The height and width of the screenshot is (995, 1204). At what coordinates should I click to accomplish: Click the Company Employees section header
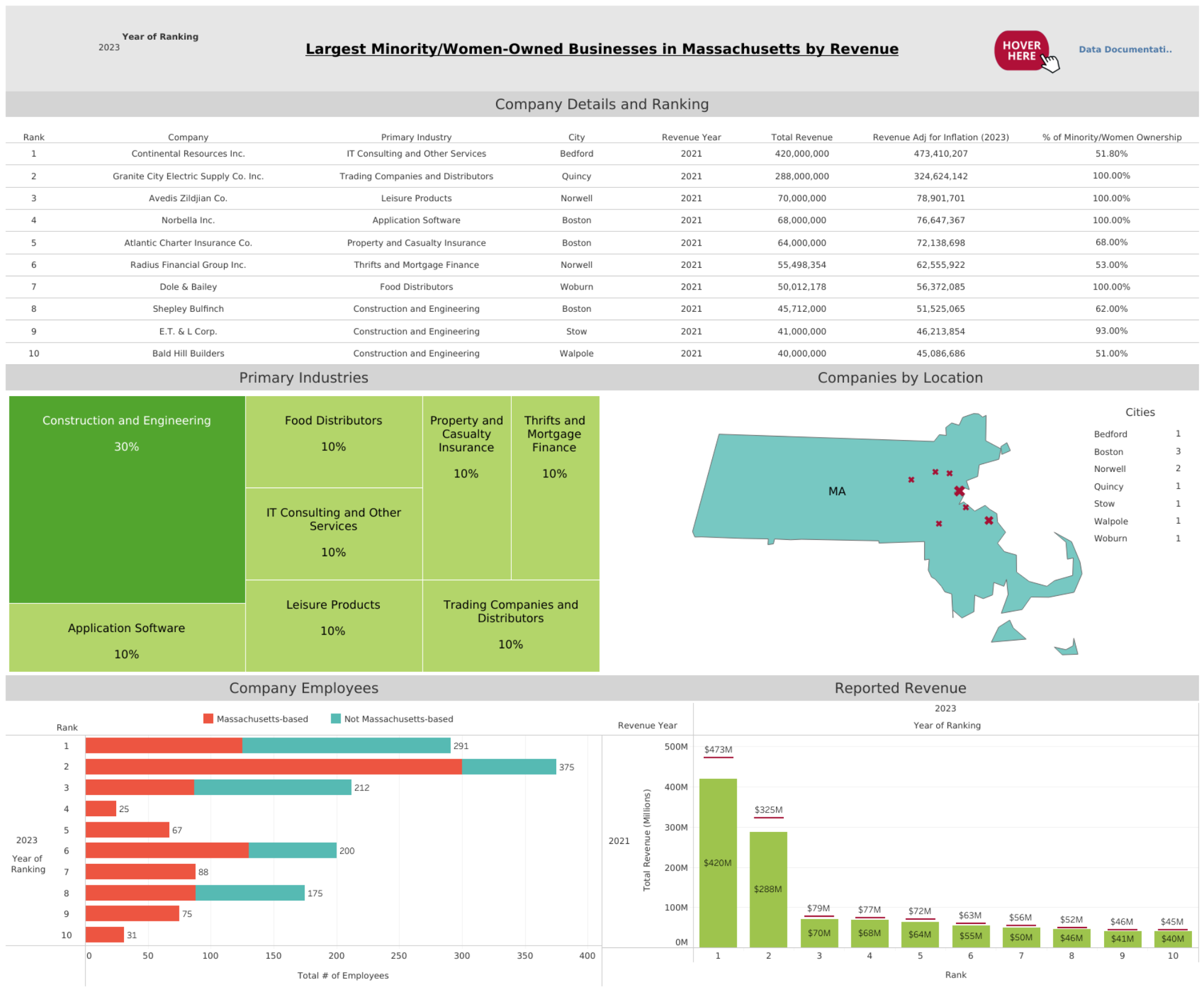[303, 688]
